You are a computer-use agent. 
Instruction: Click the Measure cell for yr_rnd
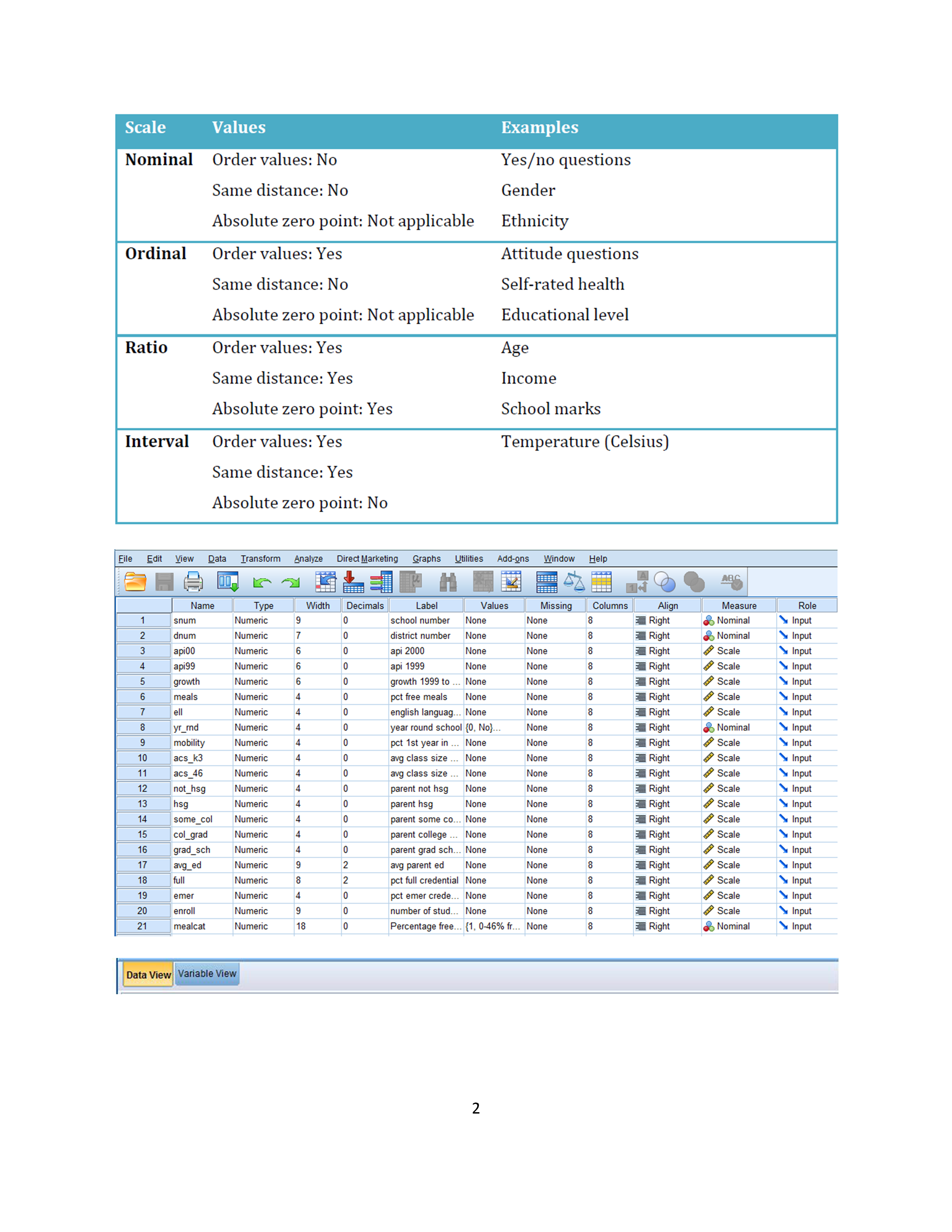tap(738, 728)
